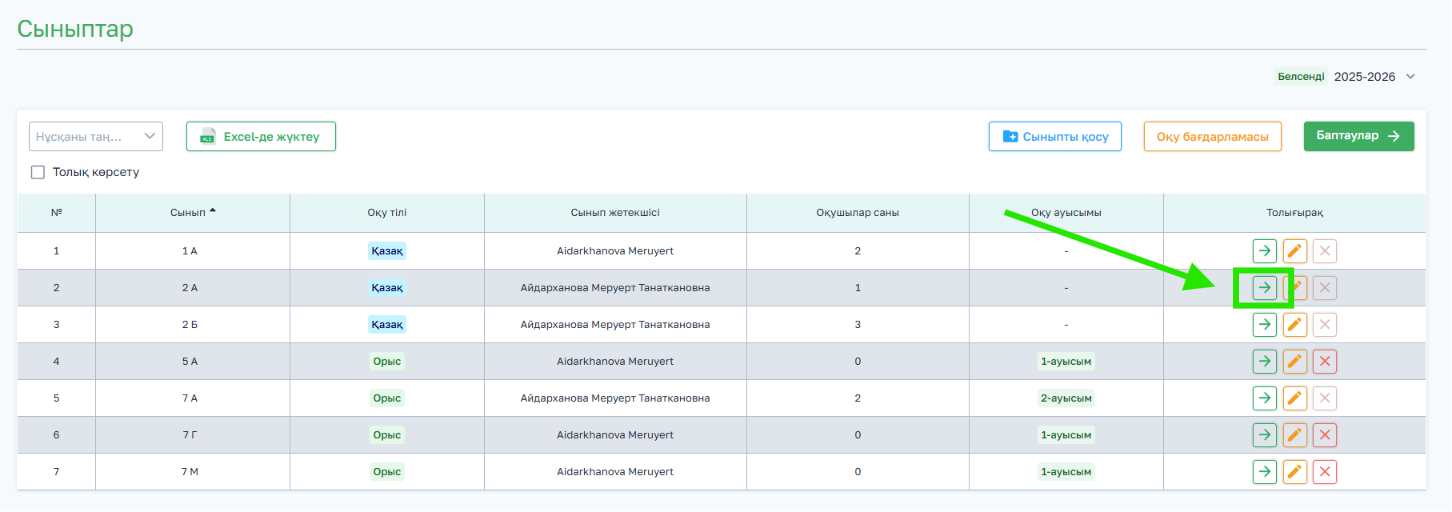Open details arrow for class 2 Б
This screenshot has width=1452, height=512.
(x=1265, y=325)
